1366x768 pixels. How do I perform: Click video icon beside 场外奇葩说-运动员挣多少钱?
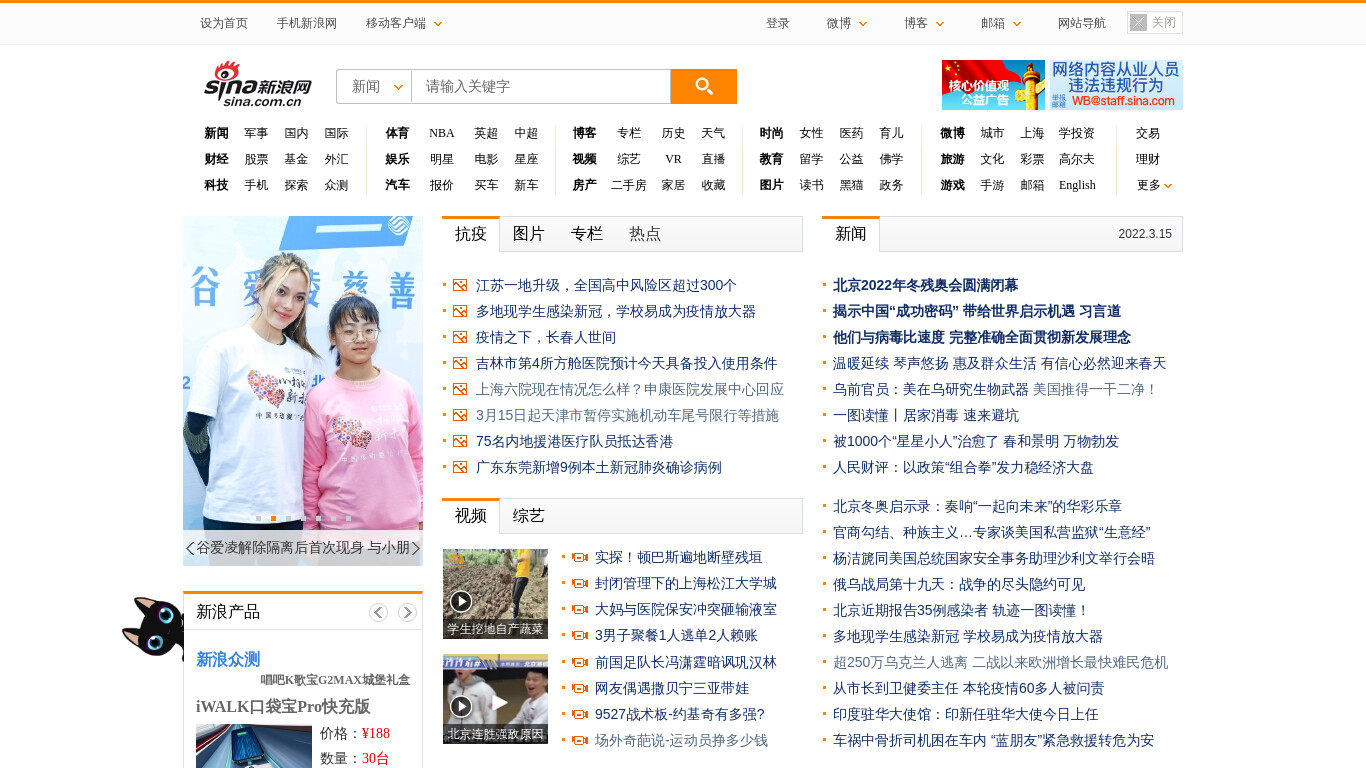click(x=579, y=741)
